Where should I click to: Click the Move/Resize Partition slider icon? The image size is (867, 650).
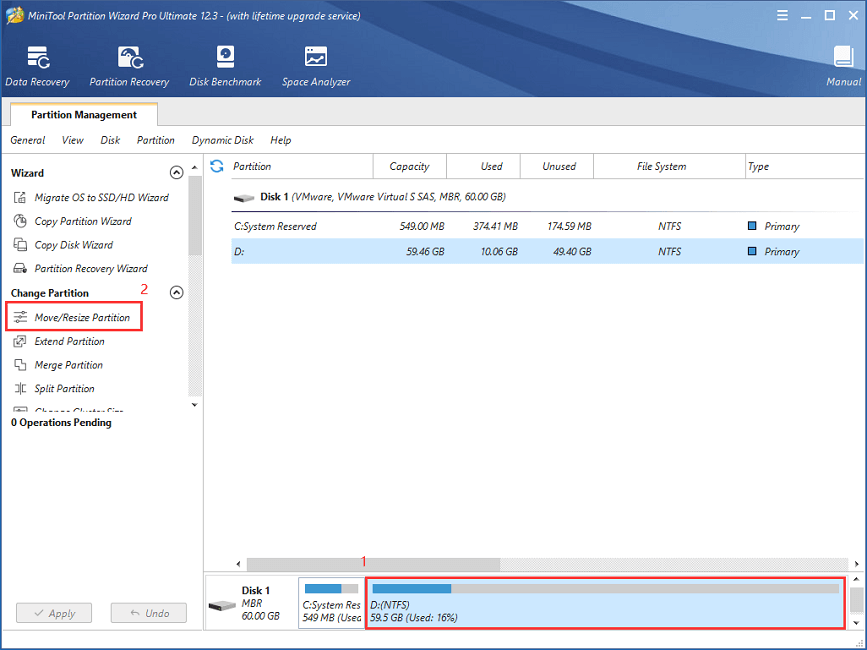20,317
